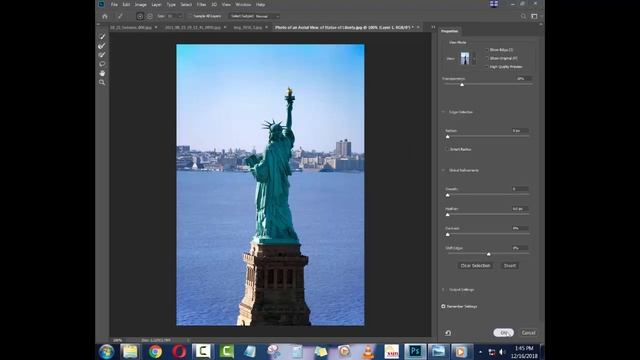Open the Edit menu
This screenshot has width=640, height=360.
[127, 4]
